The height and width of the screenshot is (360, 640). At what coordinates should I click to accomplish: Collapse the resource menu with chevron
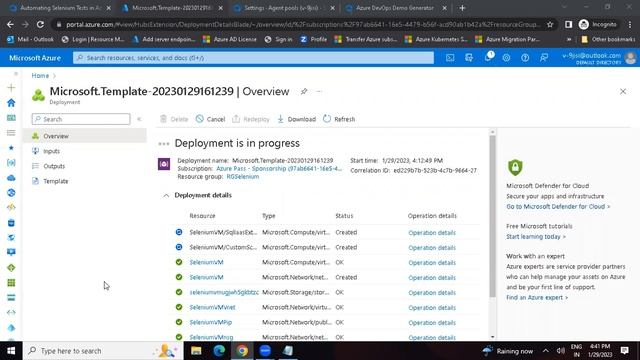[x=139, y=119]
